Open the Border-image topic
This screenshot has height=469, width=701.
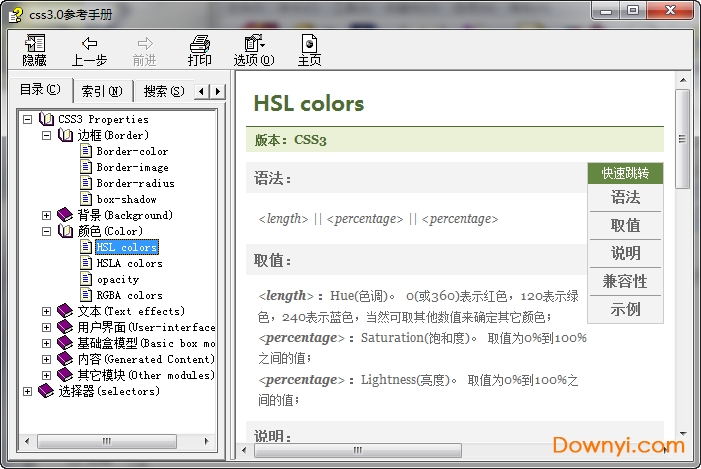(x=132, y=168)
